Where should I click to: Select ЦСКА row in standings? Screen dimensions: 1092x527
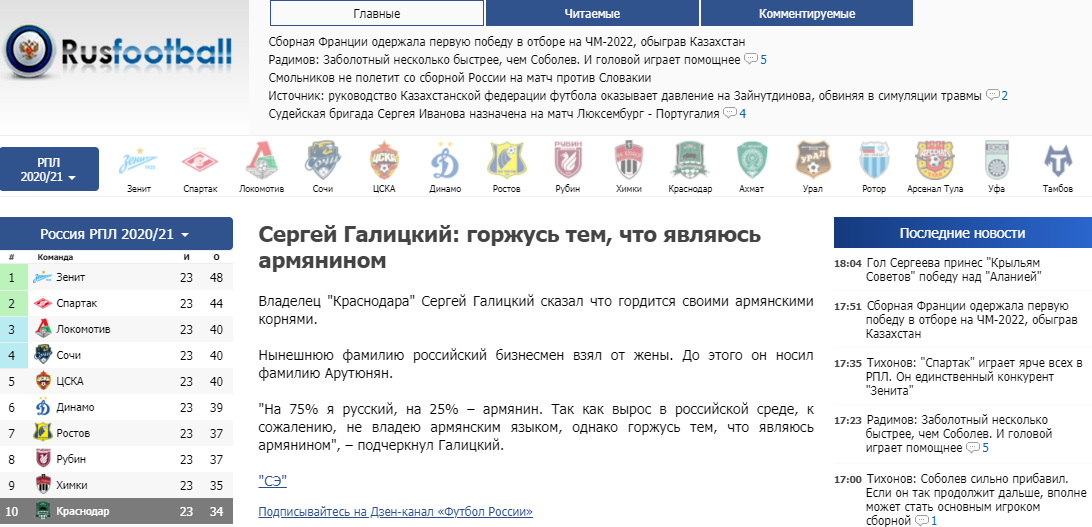pyautogui.click(x=116, y=382)
